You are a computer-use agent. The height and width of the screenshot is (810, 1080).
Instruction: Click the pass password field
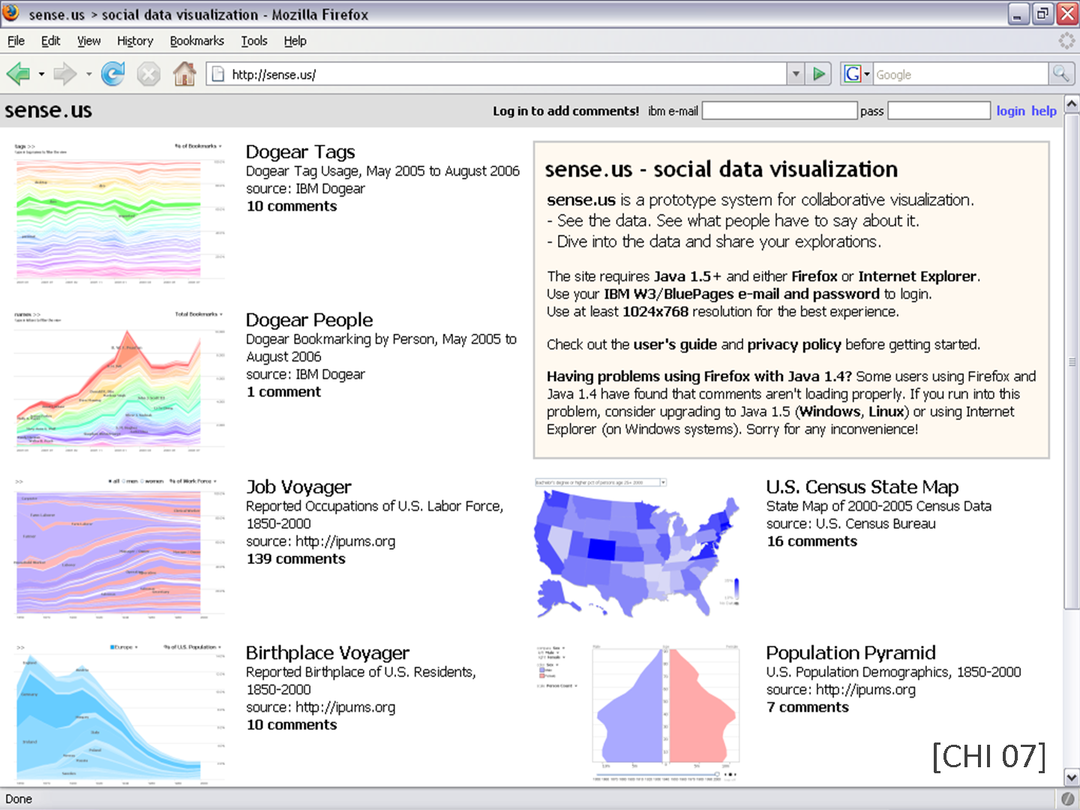(x=938, y=111)
